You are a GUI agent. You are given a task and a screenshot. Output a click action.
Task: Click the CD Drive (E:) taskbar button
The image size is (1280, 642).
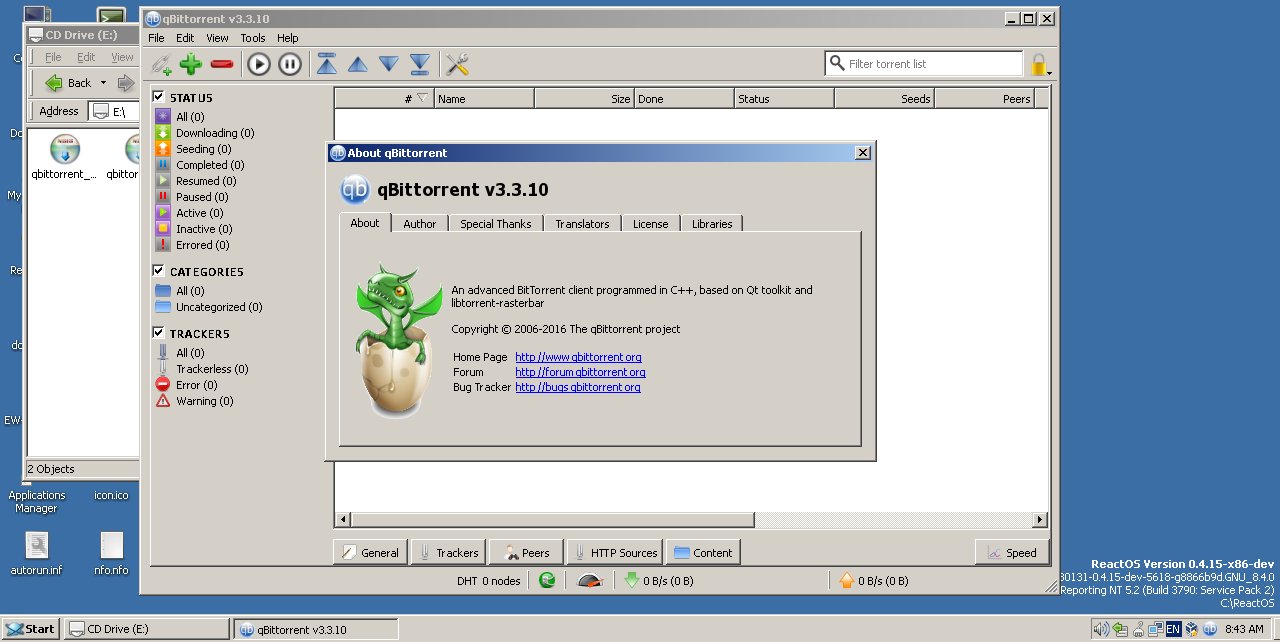tap(147, 629)
